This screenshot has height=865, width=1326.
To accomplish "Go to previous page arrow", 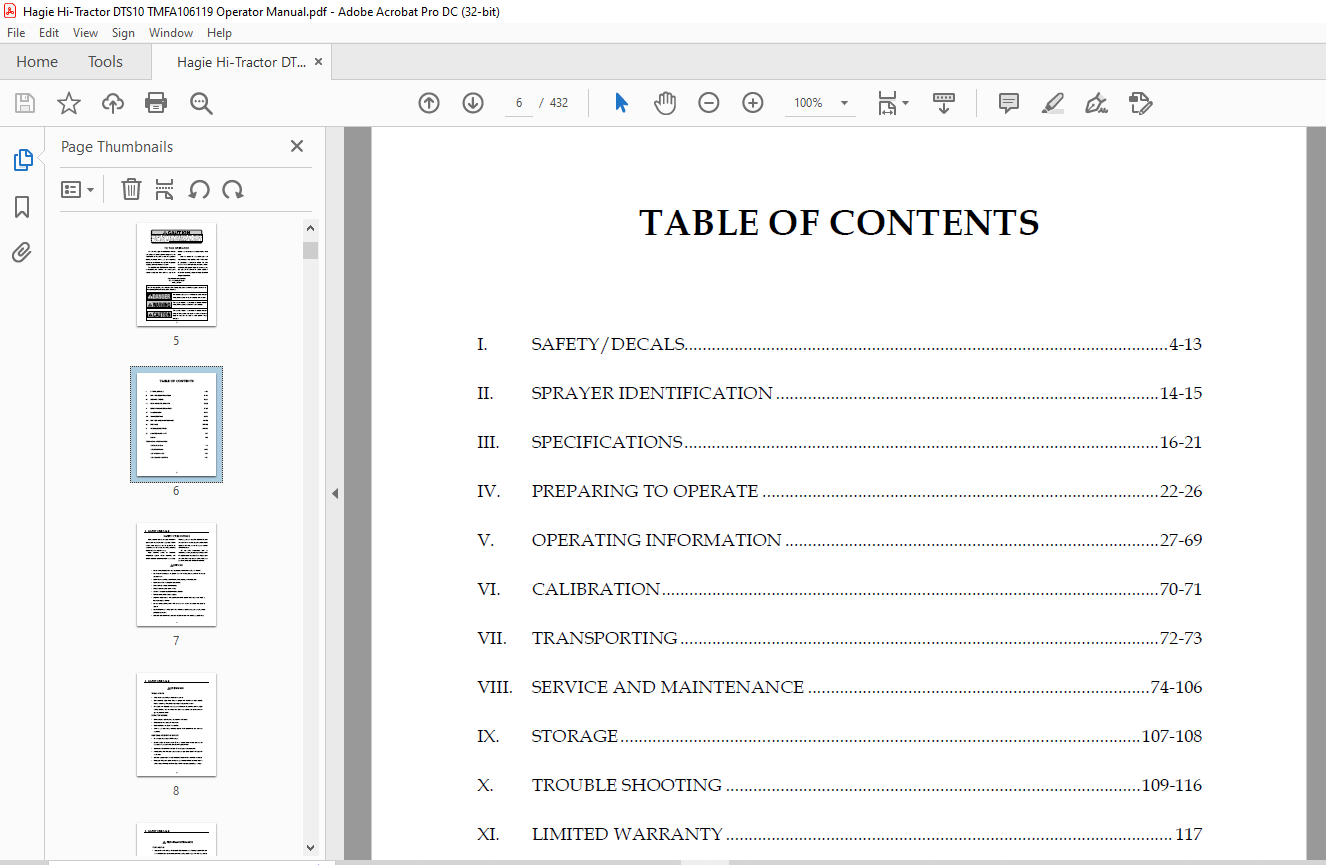I will pyautogui.click(x=429, y=103).
